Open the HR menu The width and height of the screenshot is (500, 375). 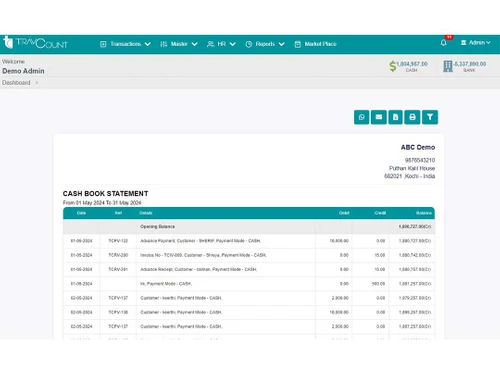(x=221, y=44)
